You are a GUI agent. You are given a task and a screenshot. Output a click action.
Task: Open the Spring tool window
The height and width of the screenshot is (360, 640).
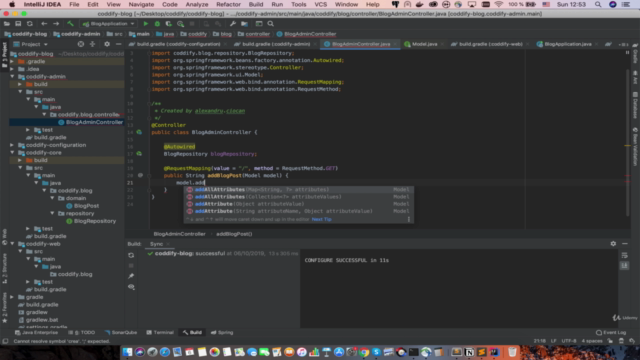point(222,332)
